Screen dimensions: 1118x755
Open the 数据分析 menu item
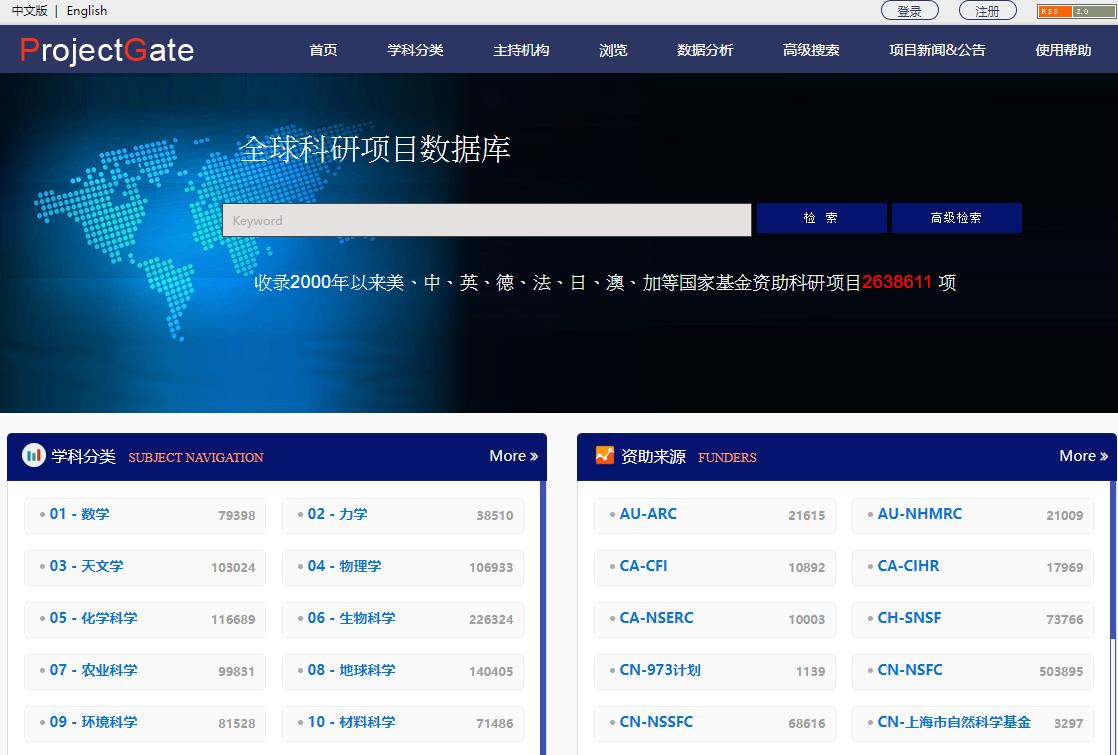(705, 50)
